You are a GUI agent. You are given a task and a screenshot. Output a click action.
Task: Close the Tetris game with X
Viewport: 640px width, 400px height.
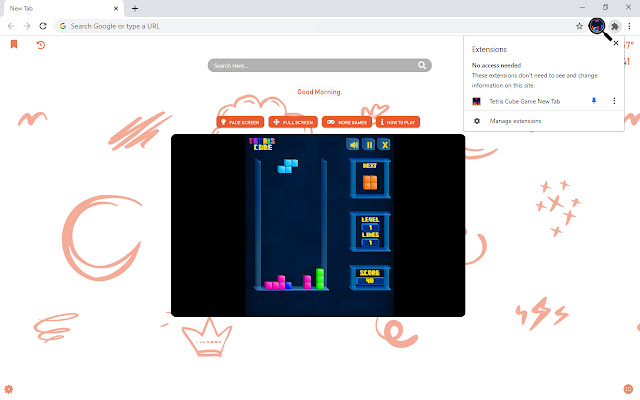coord(384,144)
